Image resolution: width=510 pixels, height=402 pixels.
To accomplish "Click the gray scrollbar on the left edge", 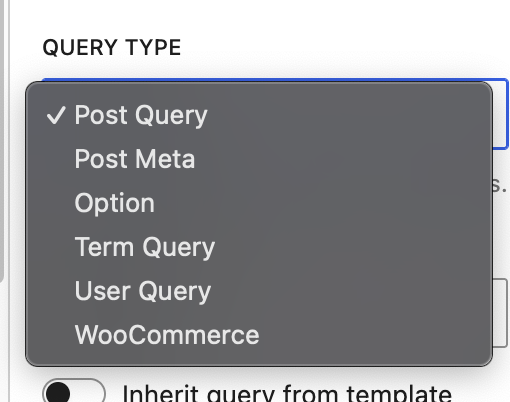I will click(2, 140).
